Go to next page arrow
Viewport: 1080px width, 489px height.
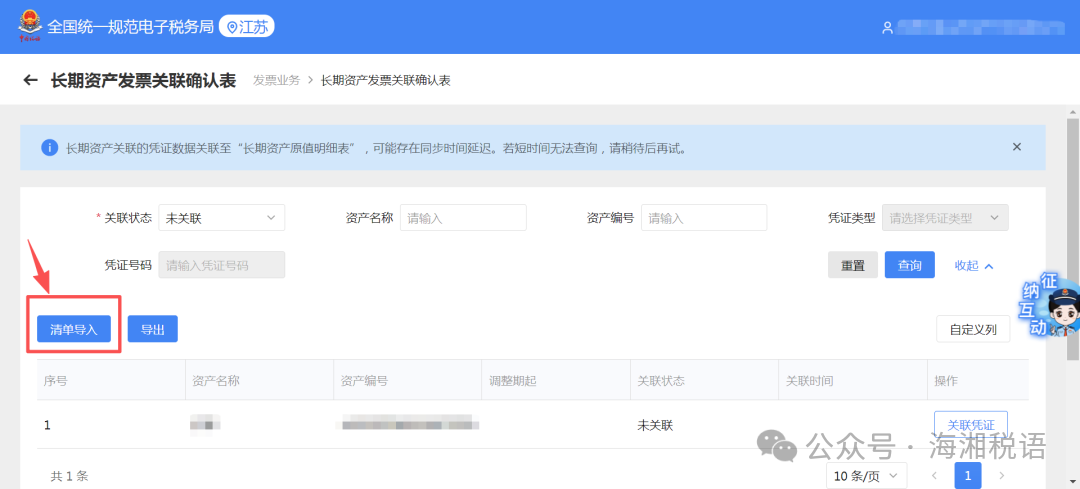[1001, 475]
